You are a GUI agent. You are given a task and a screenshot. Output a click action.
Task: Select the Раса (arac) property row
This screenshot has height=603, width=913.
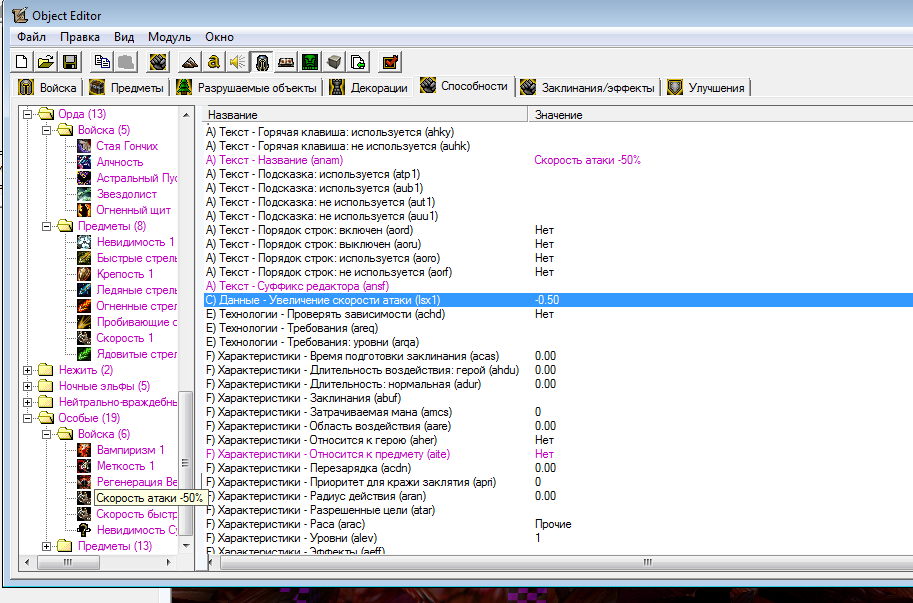pyautogui.click(x=558, y=524)
